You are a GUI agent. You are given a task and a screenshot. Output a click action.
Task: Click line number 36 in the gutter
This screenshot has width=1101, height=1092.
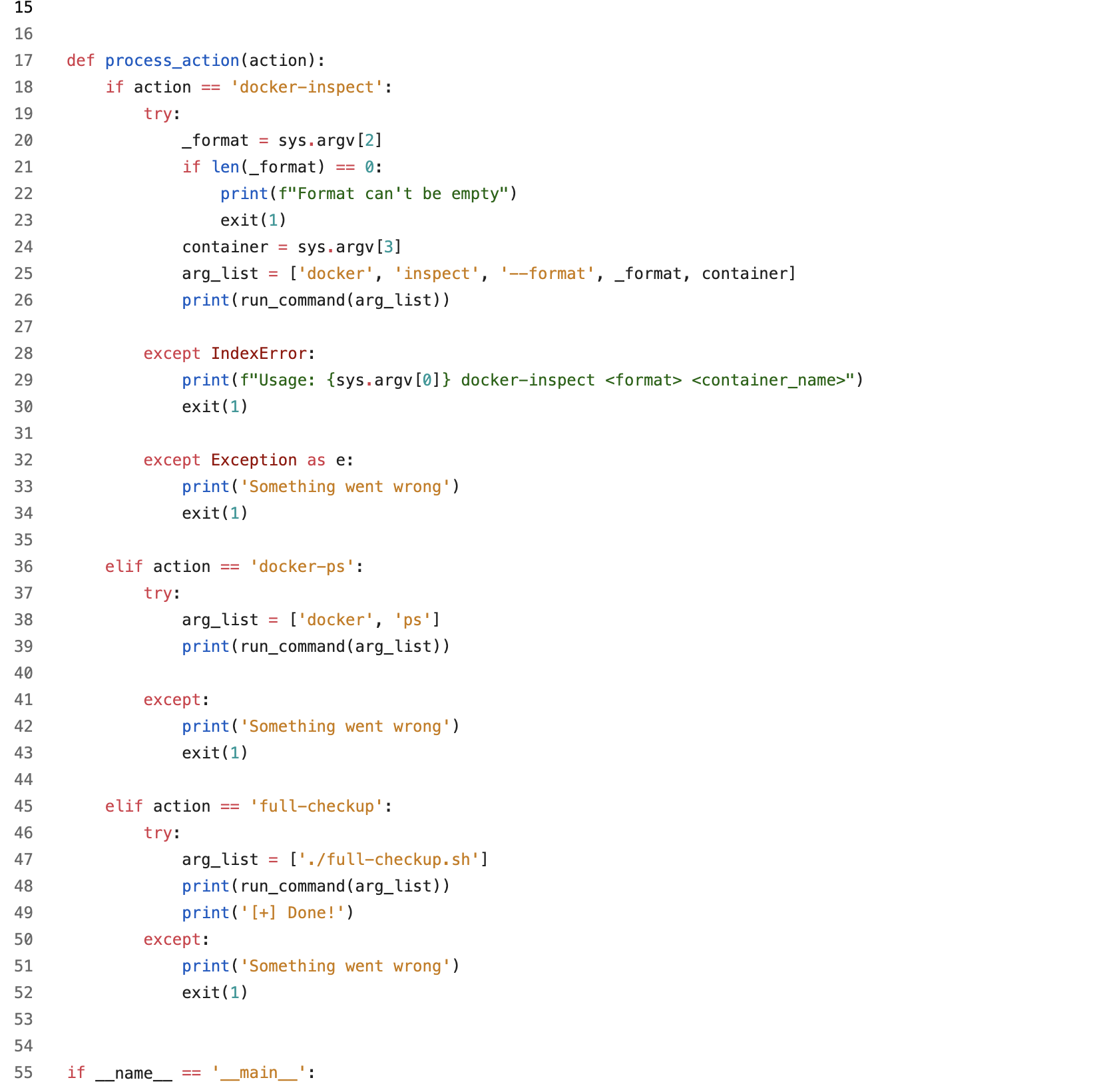(23, 567)
